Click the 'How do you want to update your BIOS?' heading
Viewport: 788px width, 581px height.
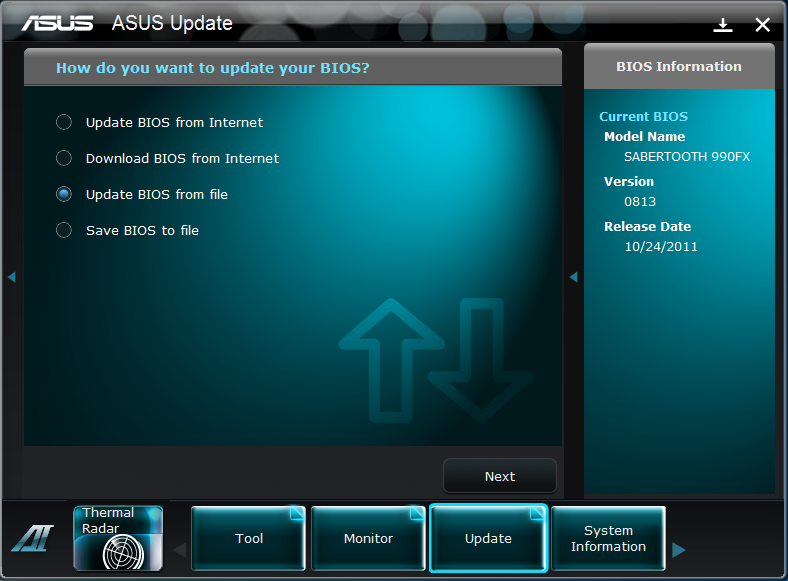click(213, 68)
